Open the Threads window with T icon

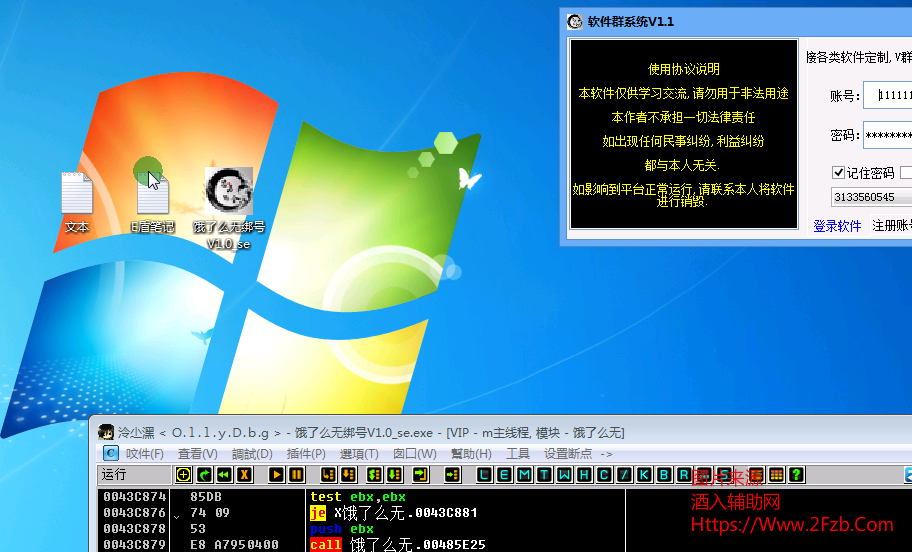point(544,475)
